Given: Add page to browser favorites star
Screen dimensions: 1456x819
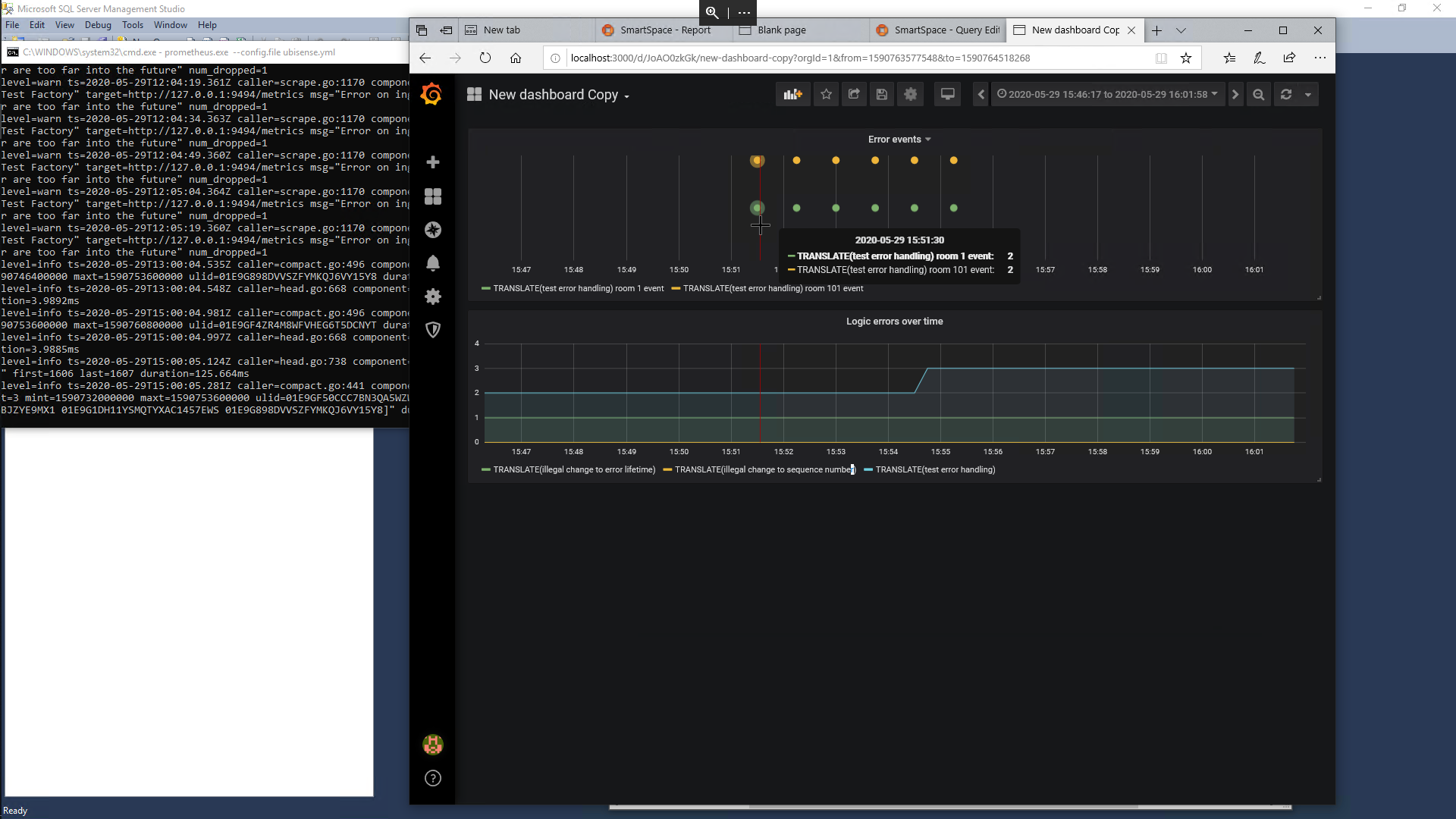Looking at the screenshot, I should pos(1186,58).
